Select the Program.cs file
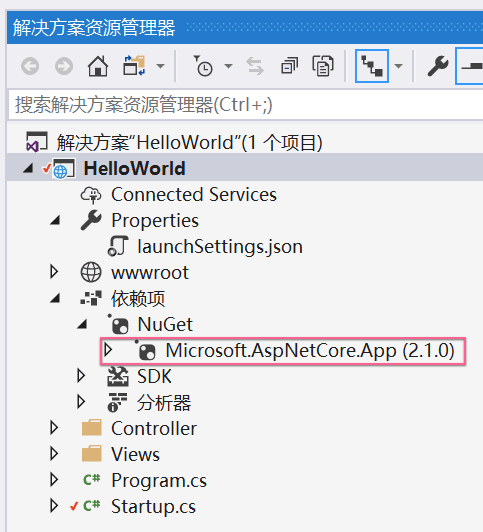Image resolution: width=483 pixels, height=532 pixels. [159, 480]
